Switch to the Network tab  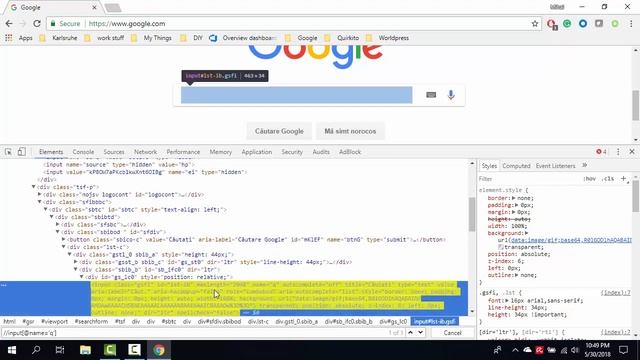(145, 152)
